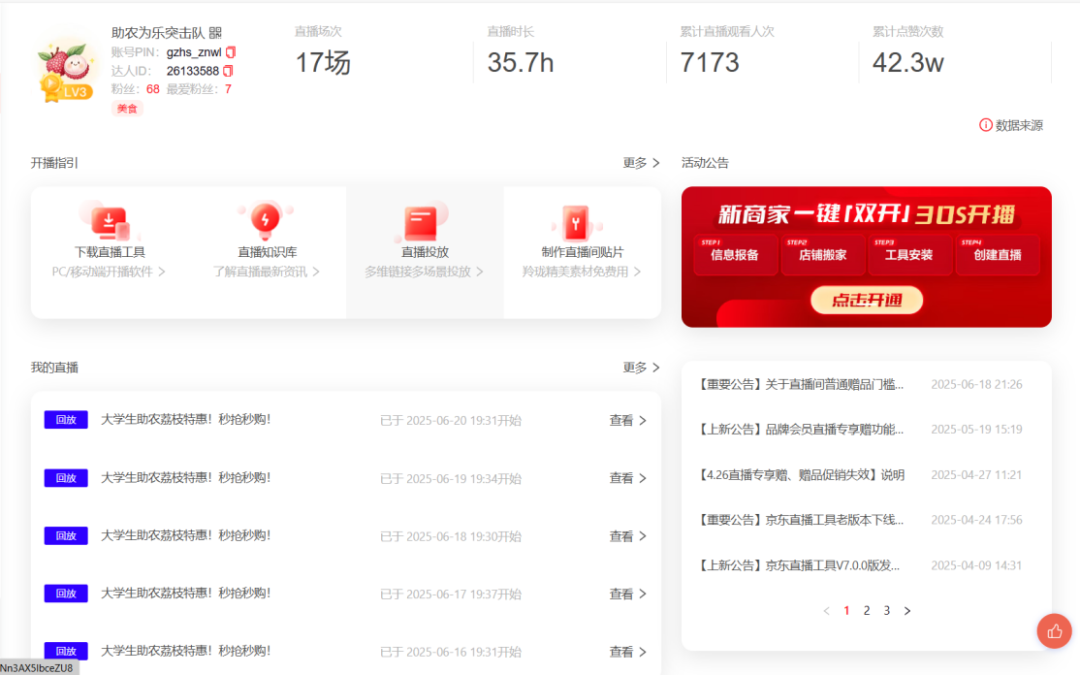The height and width of the screenshot is (675, 1080).
Task: Expand 更多 in the 开播指引 section
Action: [x=641, y=163]
